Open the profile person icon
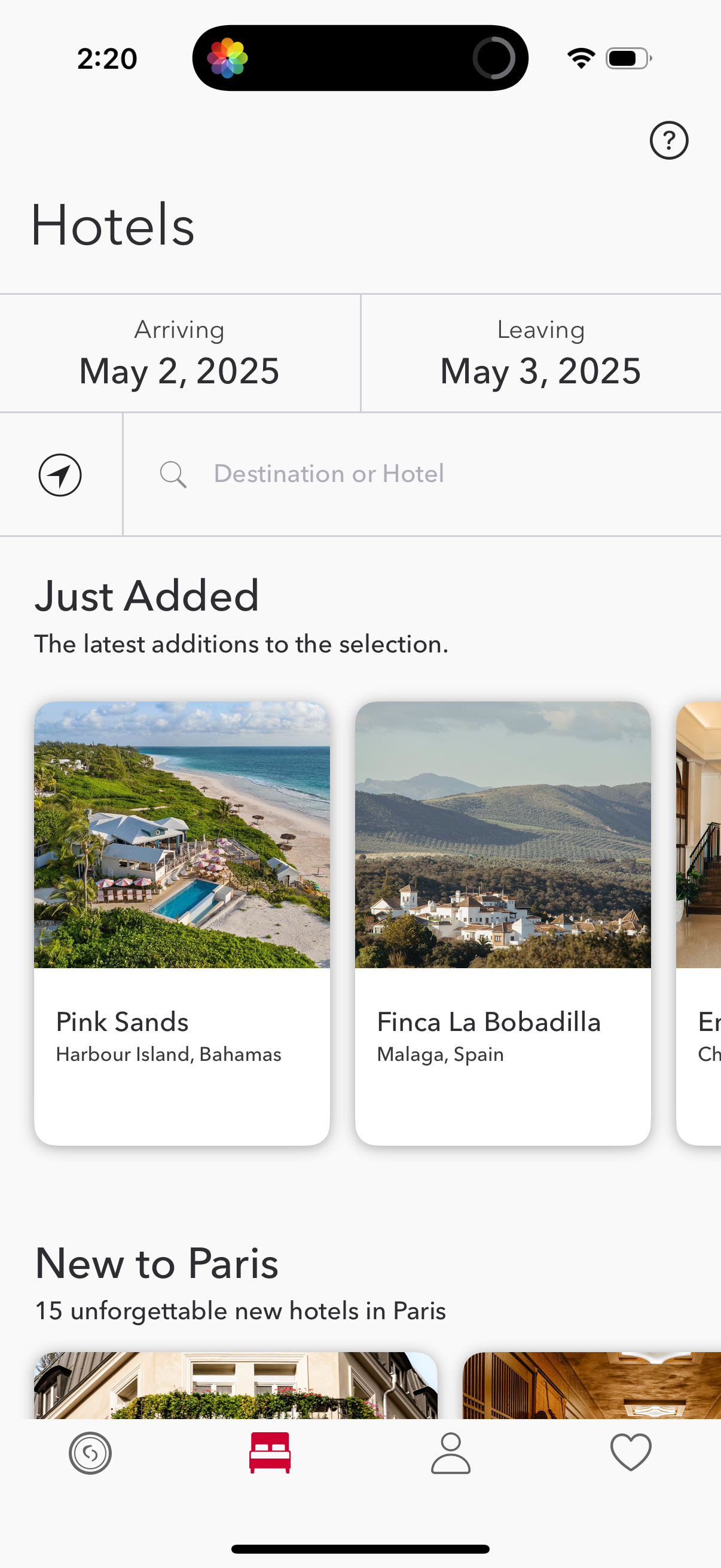 [x=450, y=1453]
